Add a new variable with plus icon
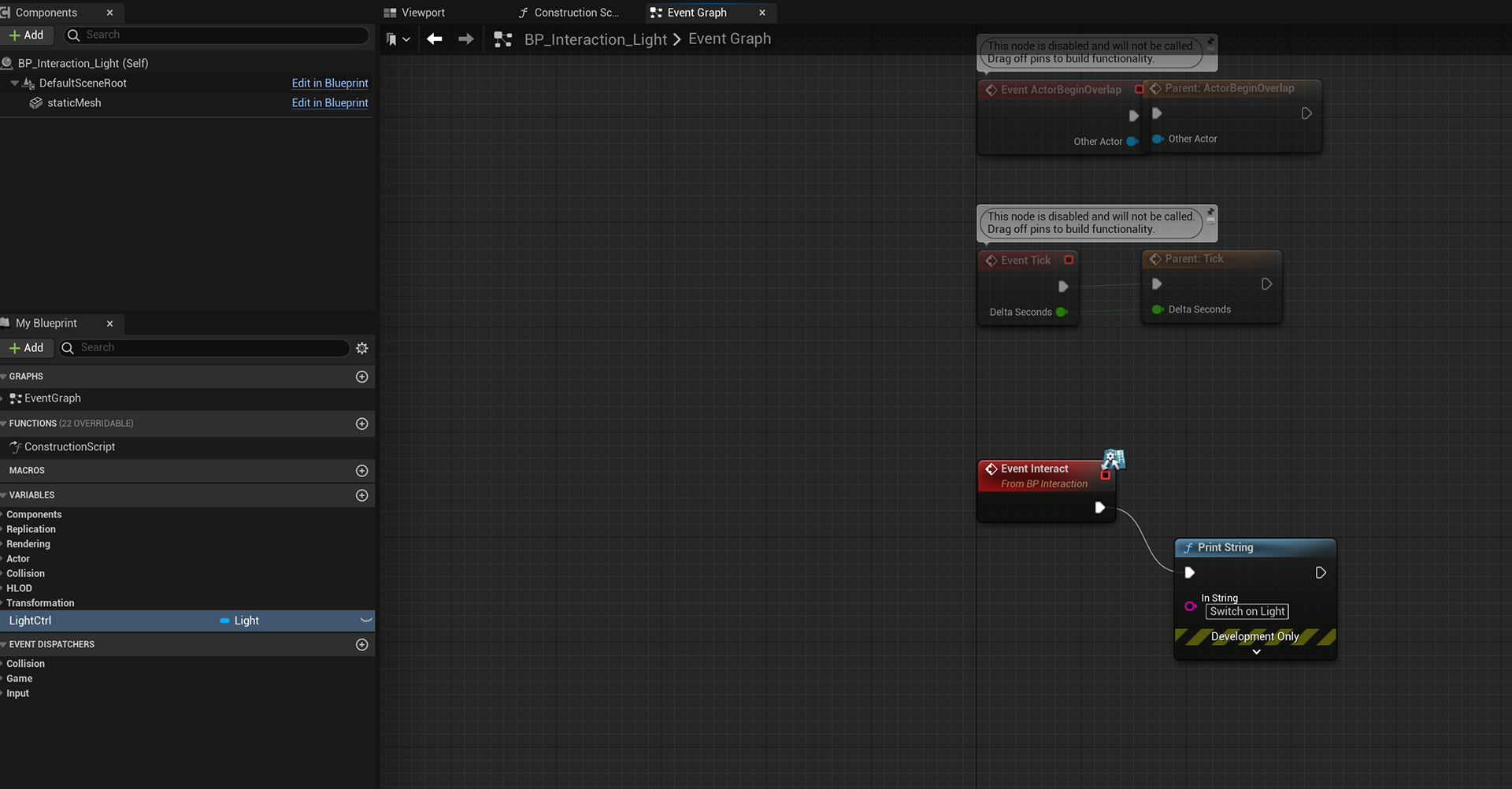Screen dimensions: 1512x789 tap(362, 495)
